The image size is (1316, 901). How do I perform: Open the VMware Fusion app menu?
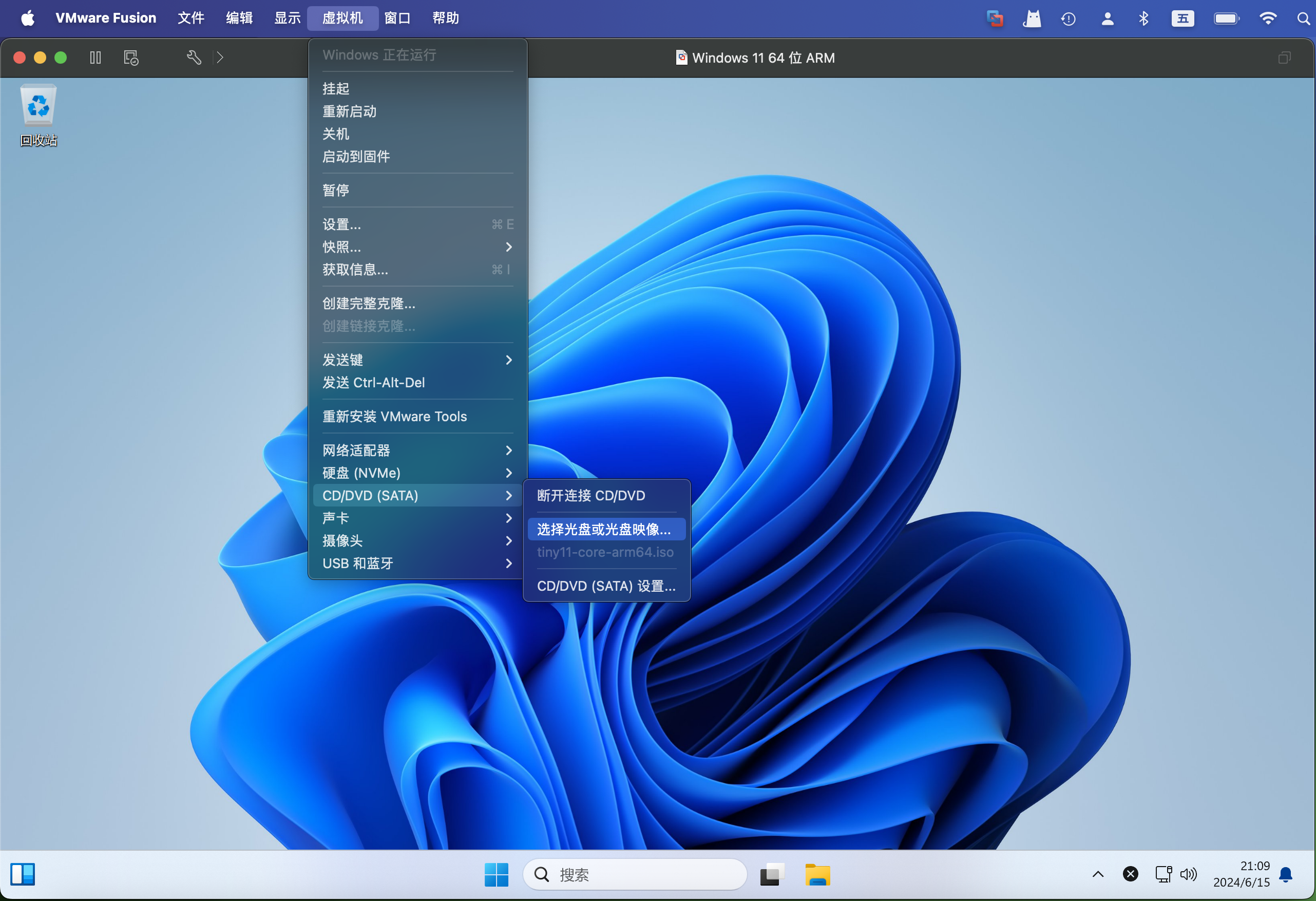pyautogui.click(x=106, y=18)
